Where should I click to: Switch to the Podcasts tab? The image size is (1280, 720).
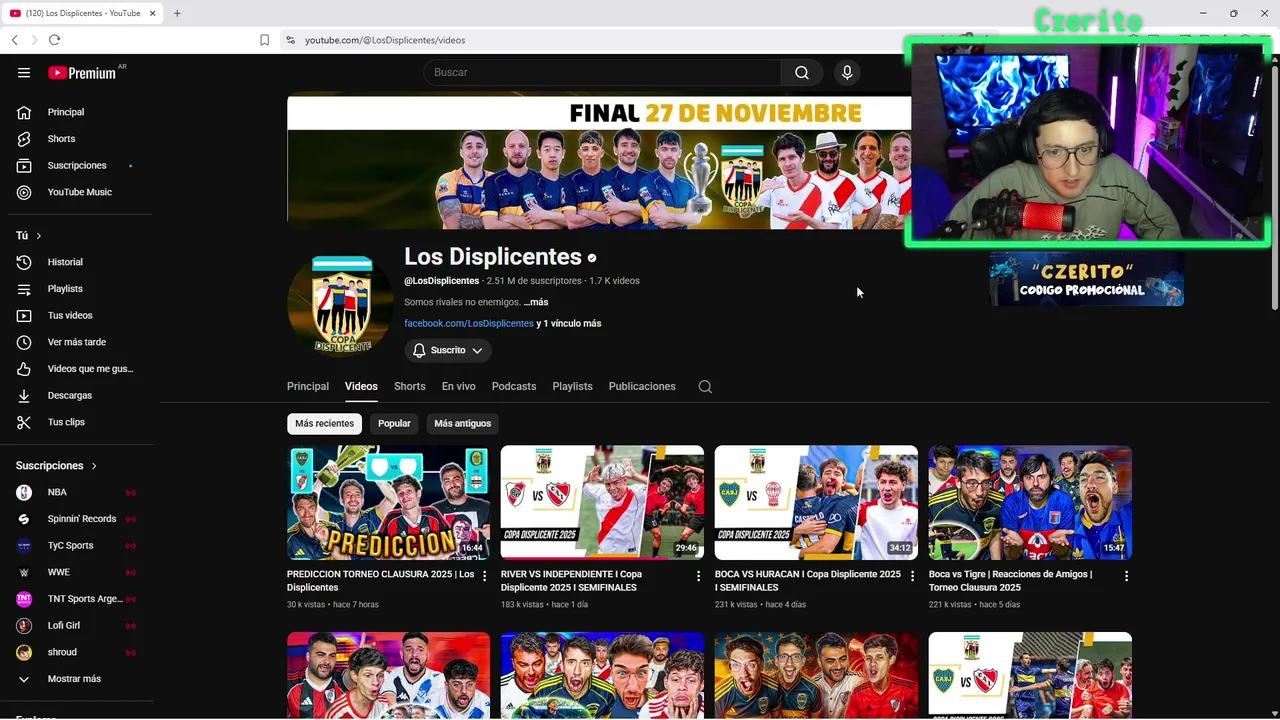click(514, 386)
